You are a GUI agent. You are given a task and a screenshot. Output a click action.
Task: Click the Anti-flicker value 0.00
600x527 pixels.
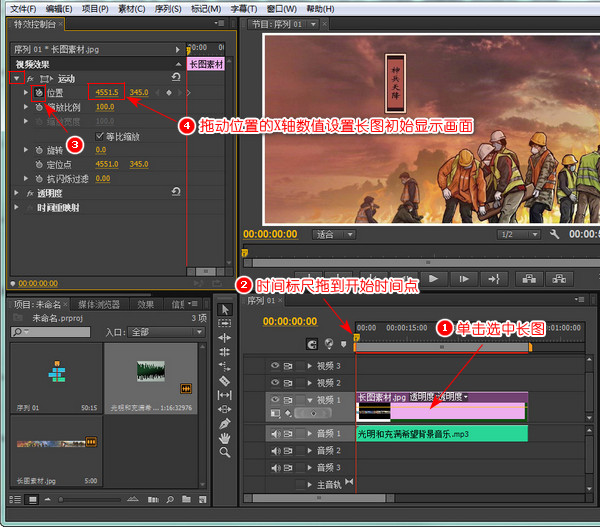click(x=103, y=178)
